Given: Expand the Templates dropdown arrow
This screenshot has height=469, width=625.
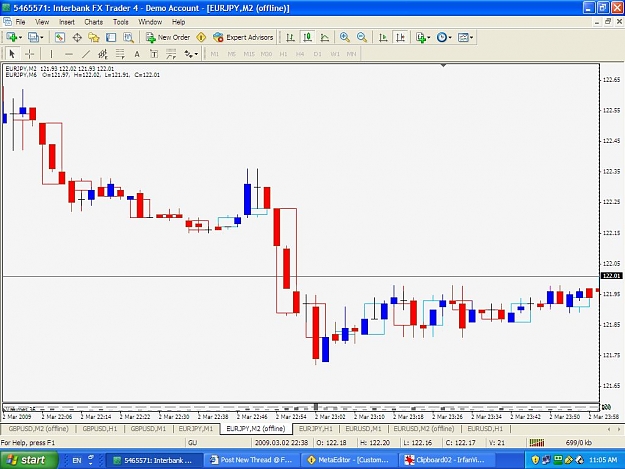Looking at the screenshot, I should (x=472, y=37).
